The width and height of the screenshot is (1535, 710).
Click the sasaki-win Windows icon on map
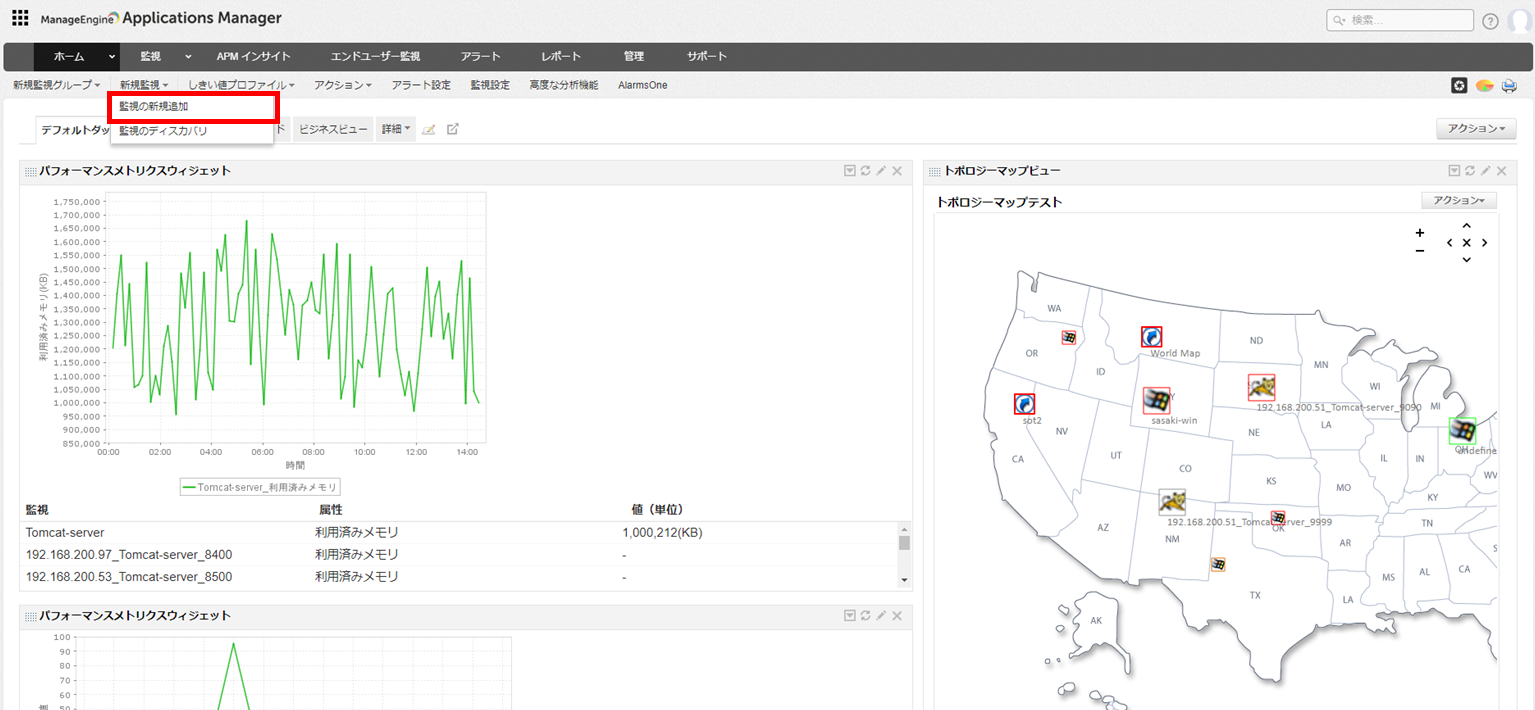pyautogui.click(x=1157, y=401)
